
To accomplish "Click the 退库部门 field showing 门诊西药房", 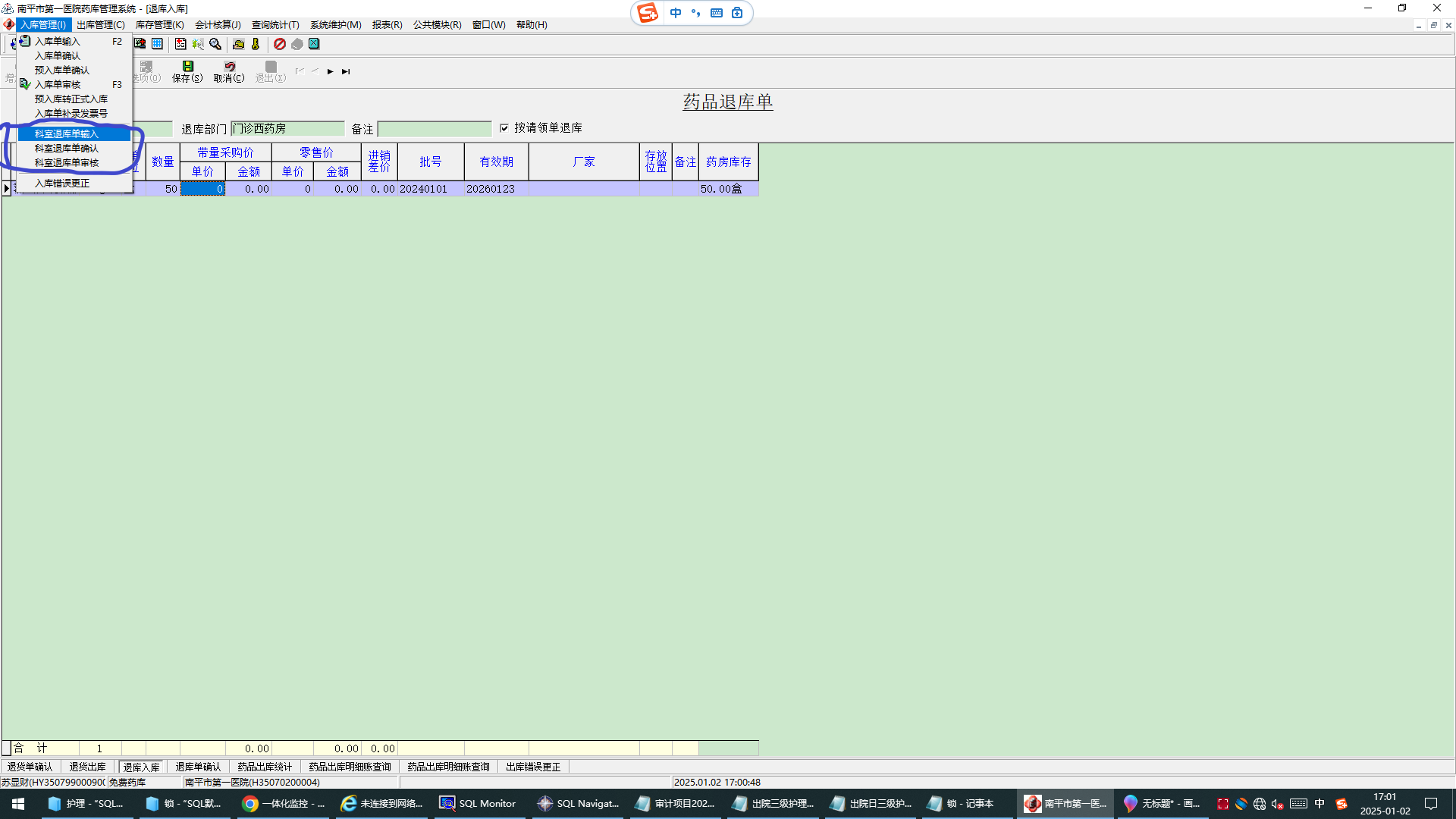I will pos(287,129).
